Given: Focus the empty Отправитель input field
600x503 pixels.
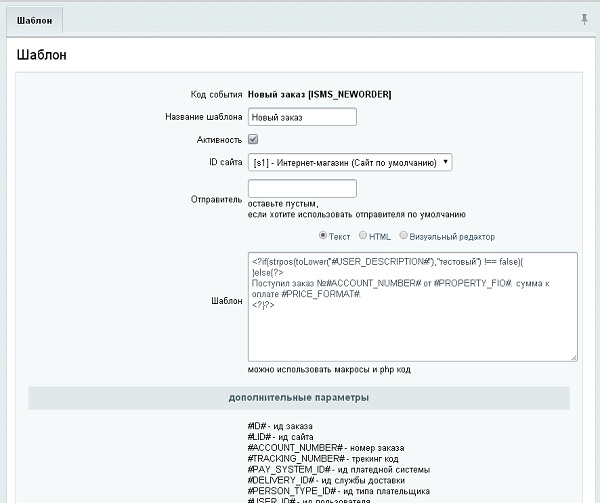Looking at the screenshot, I should 301,188.
